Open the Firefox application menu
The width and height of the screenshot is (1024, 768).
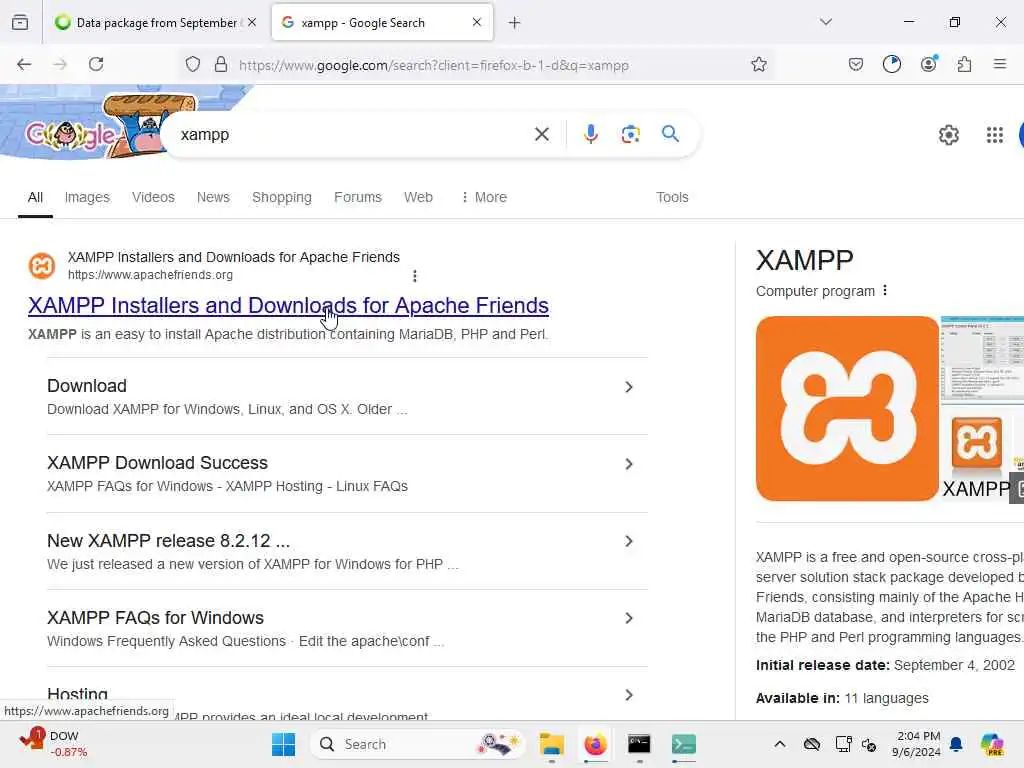coord(999,64)
